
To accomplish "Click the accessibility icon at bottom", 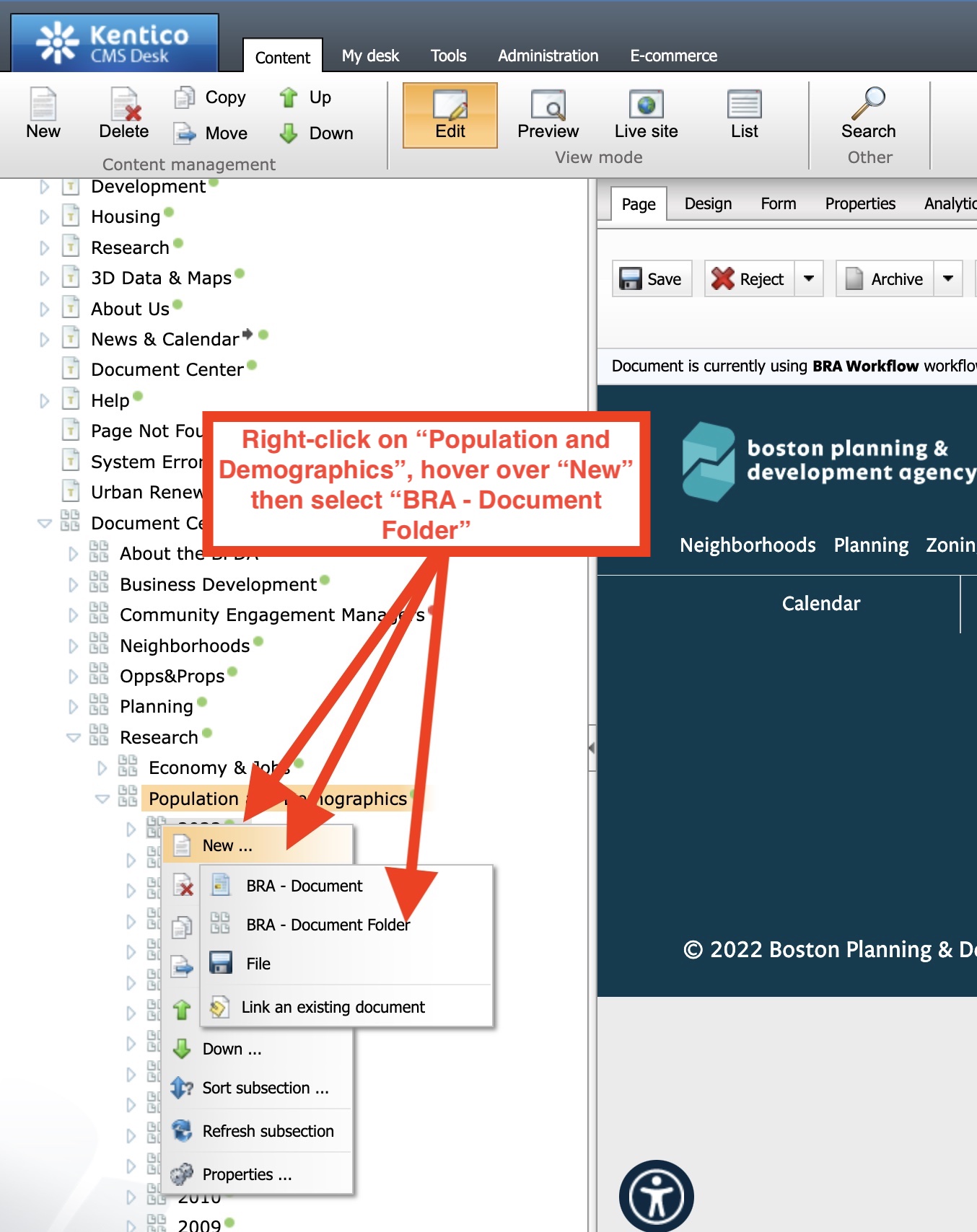I will point(656,1196).
